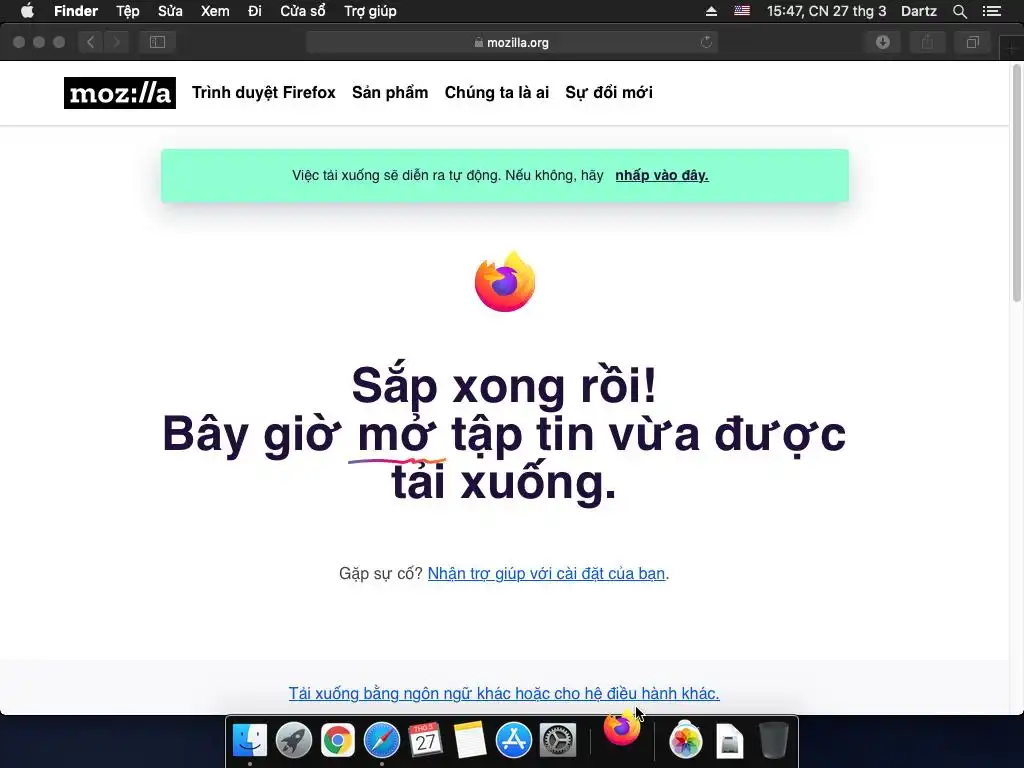Open the Sửa menu

pyautogui.click(x=170, y=11)
